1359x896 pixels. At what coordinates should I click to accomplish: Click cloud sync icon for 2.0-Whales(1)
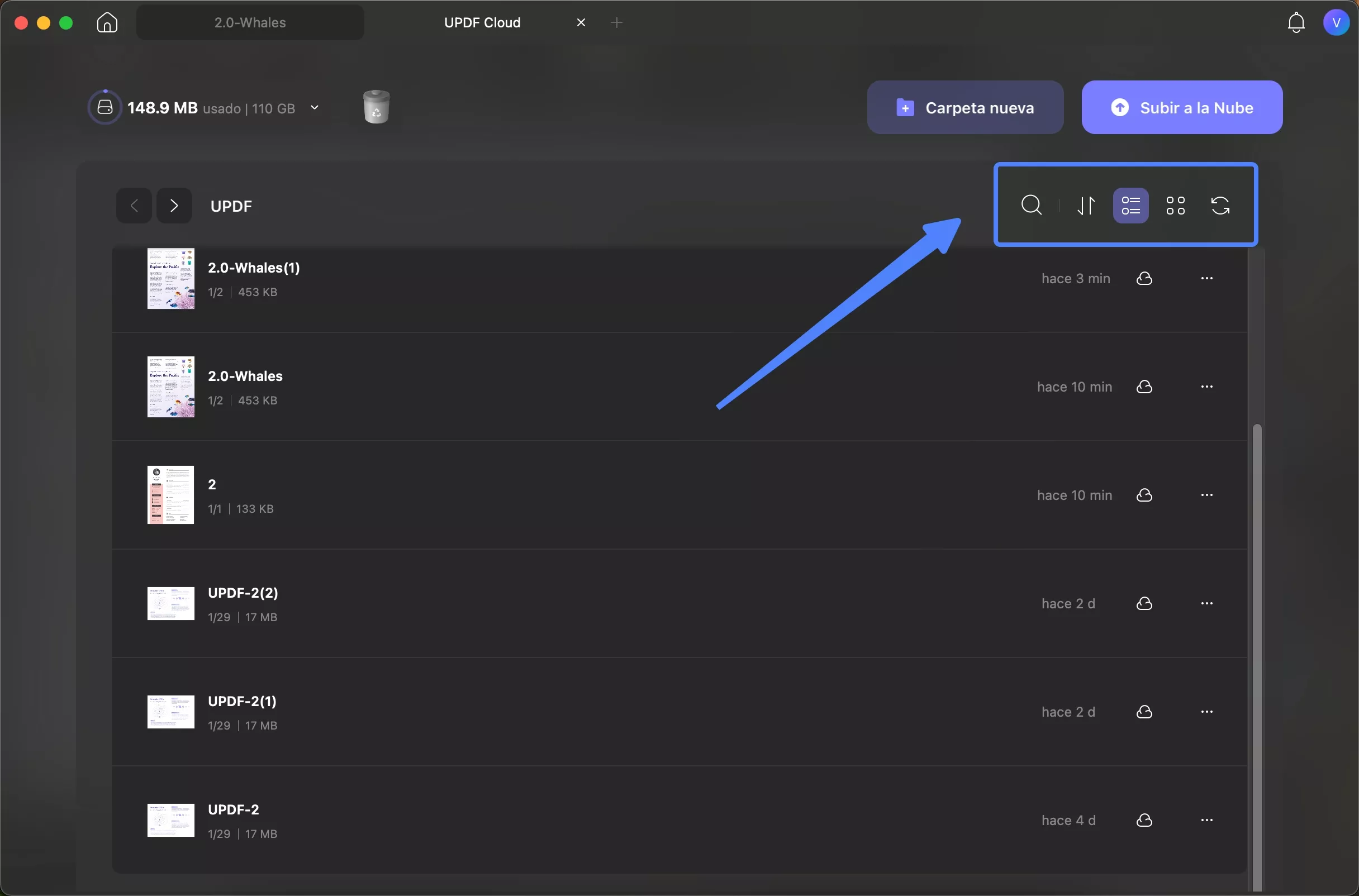point(1144,278)
